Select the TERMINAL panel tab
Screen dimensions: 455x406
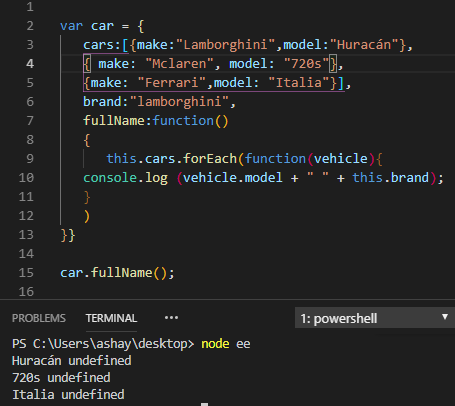tap(111, 318)
